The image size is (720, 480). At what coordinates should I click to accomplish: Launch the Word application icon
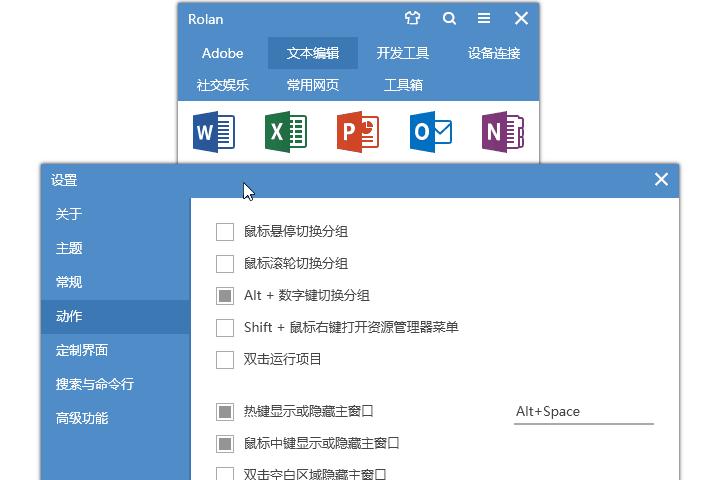click(213, 132)
